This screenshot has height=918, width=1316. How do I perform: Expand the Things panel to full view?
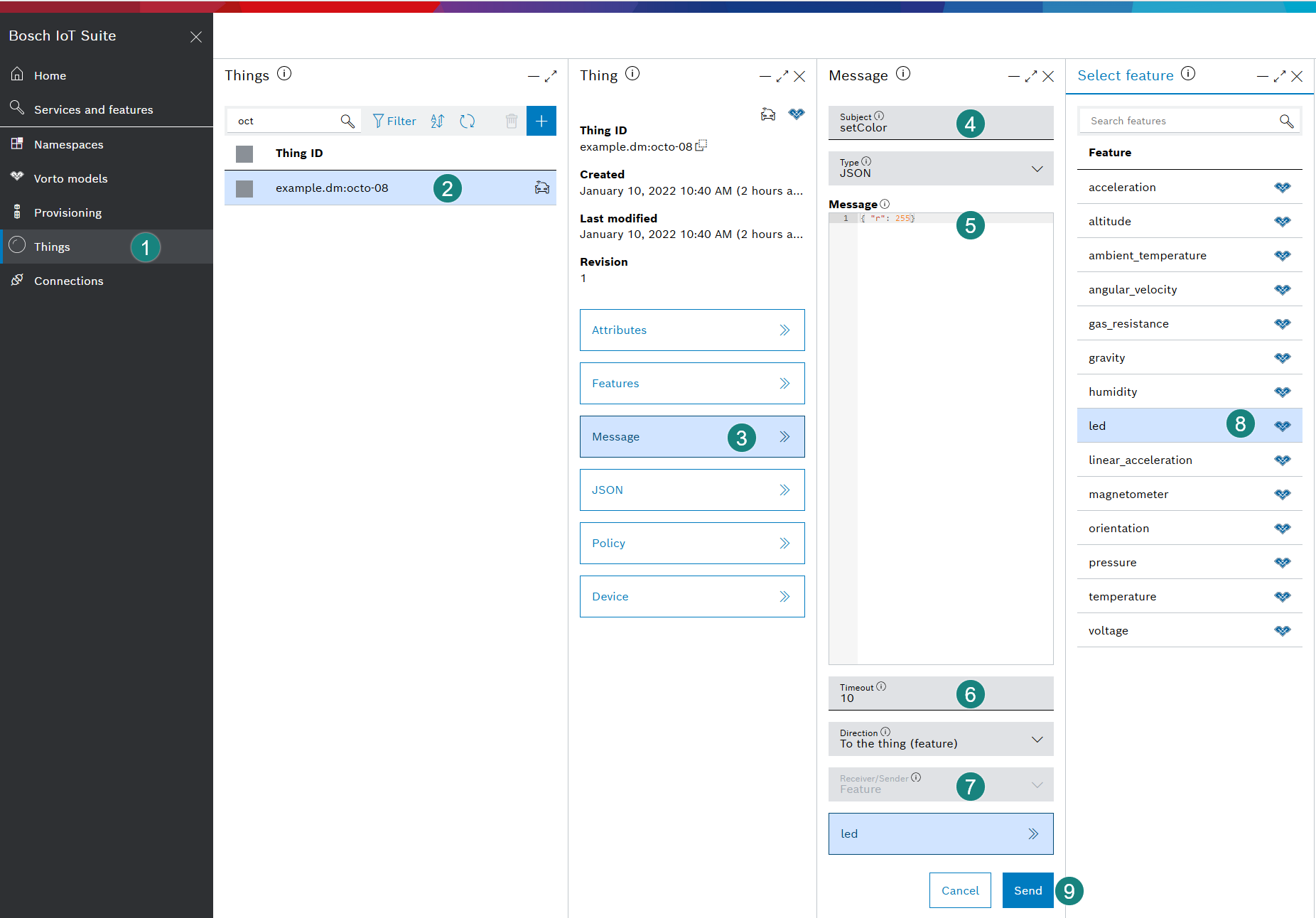[551, 76]
